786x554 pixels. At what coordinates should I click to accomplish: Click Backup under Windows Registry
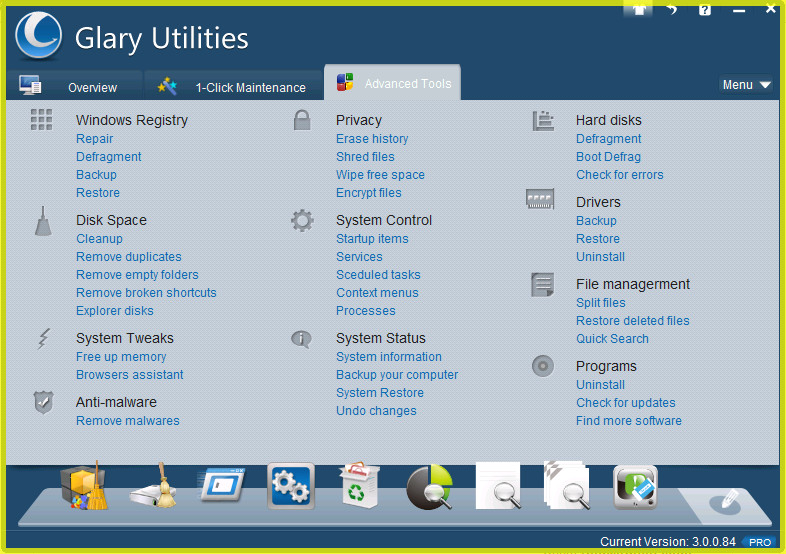(x=96, y=175)
